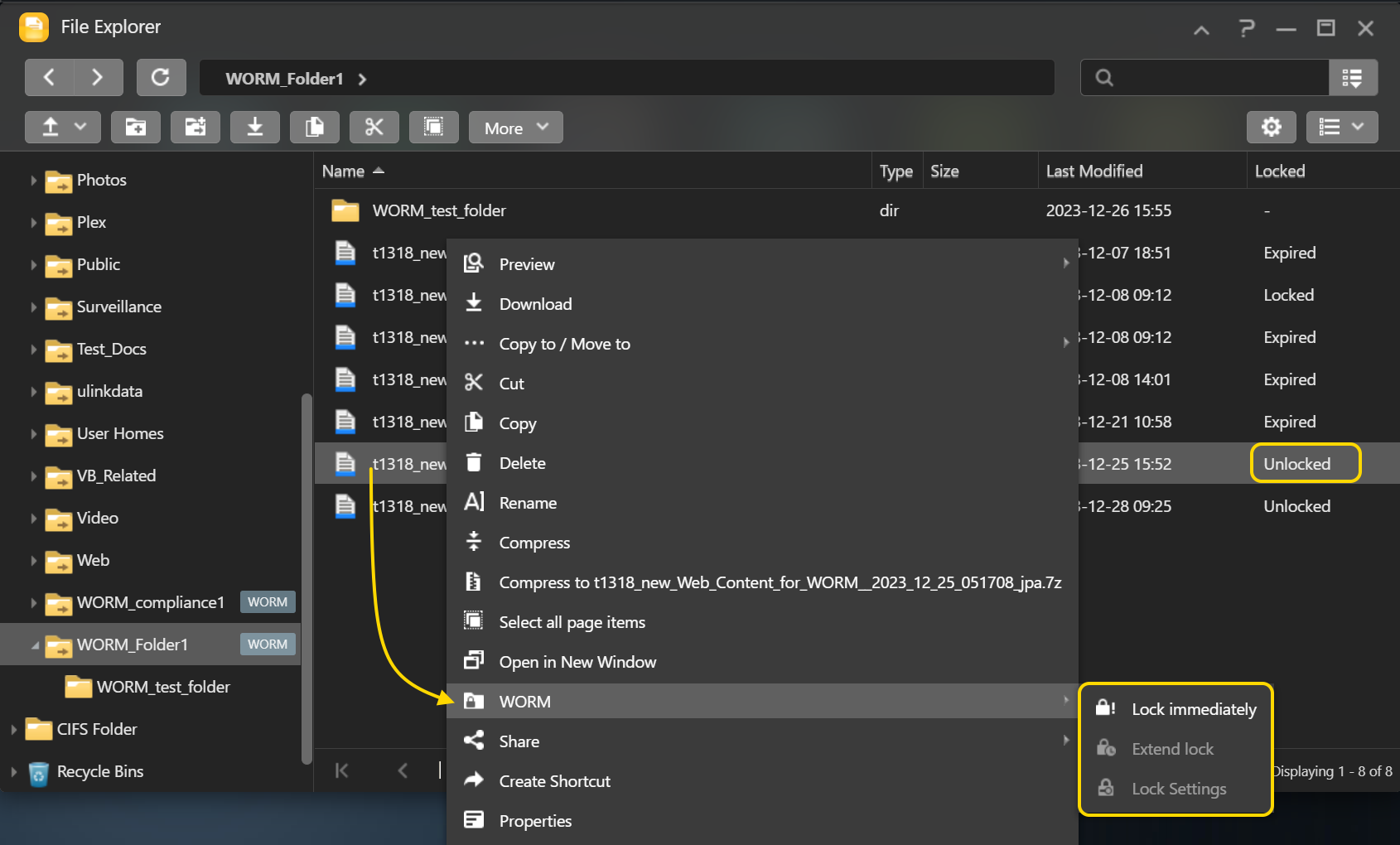
Task: Go to the first page in pagination
Action: pyautogui.click(x=341, y=771)
